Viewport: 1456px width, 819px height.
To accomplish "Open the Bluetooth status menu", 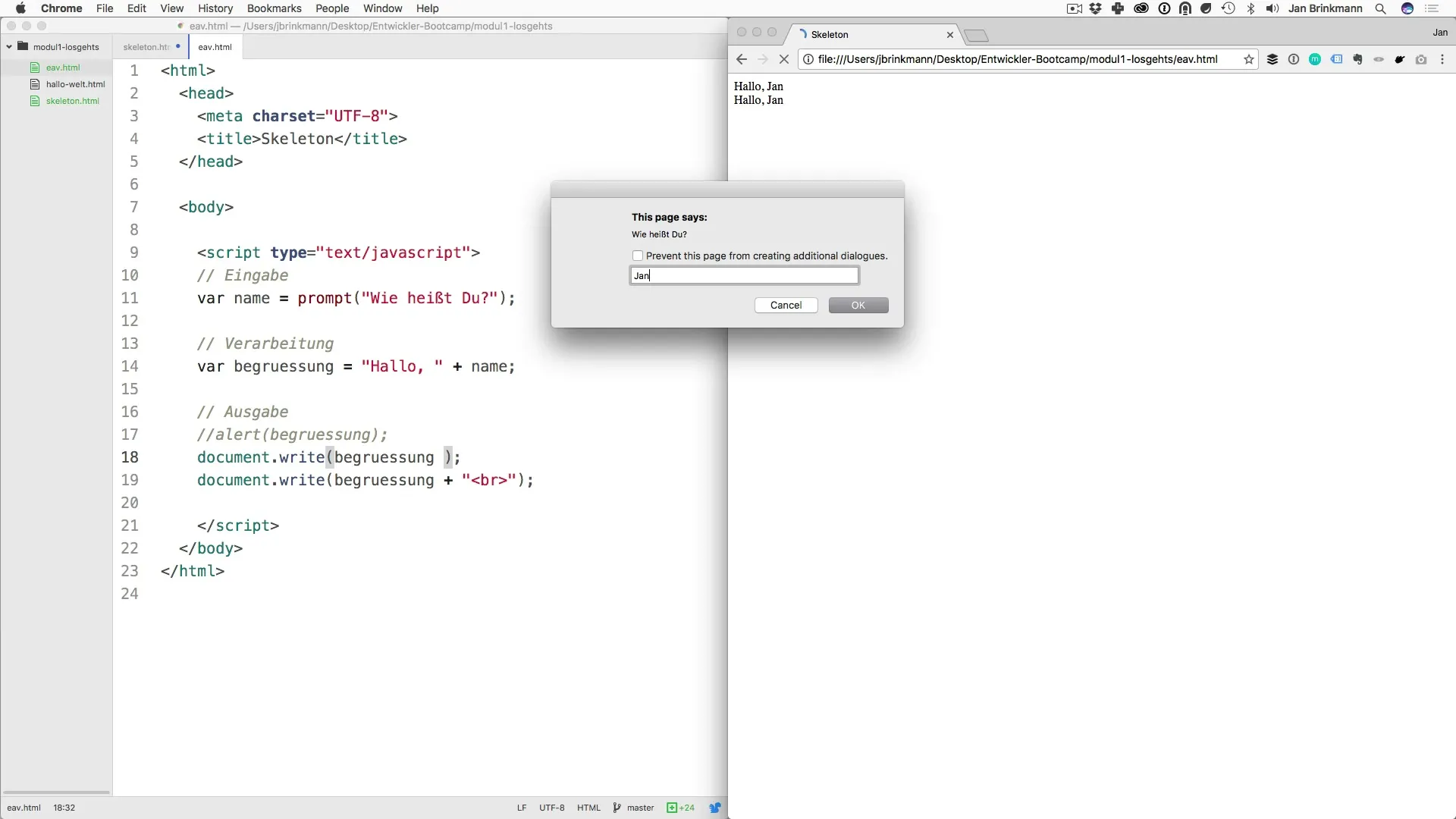I will coord(1250,8).
